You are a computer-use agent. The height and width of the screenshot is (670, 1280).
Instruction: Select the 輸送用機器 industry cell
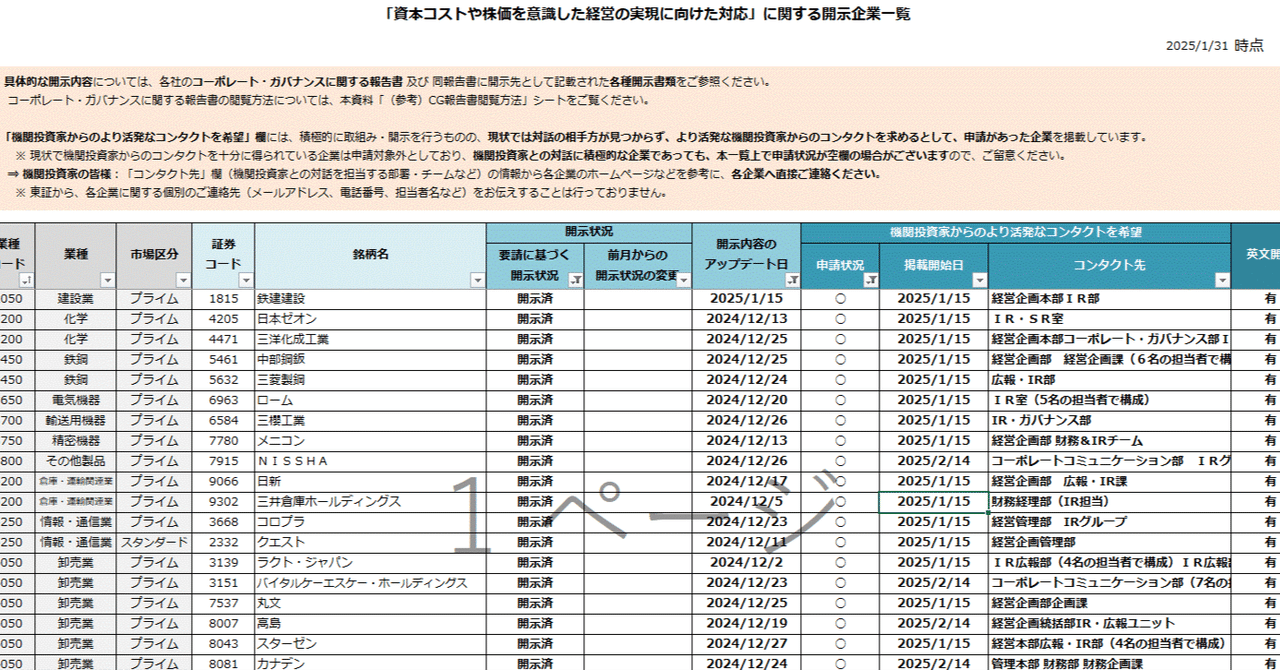point(76,420)
